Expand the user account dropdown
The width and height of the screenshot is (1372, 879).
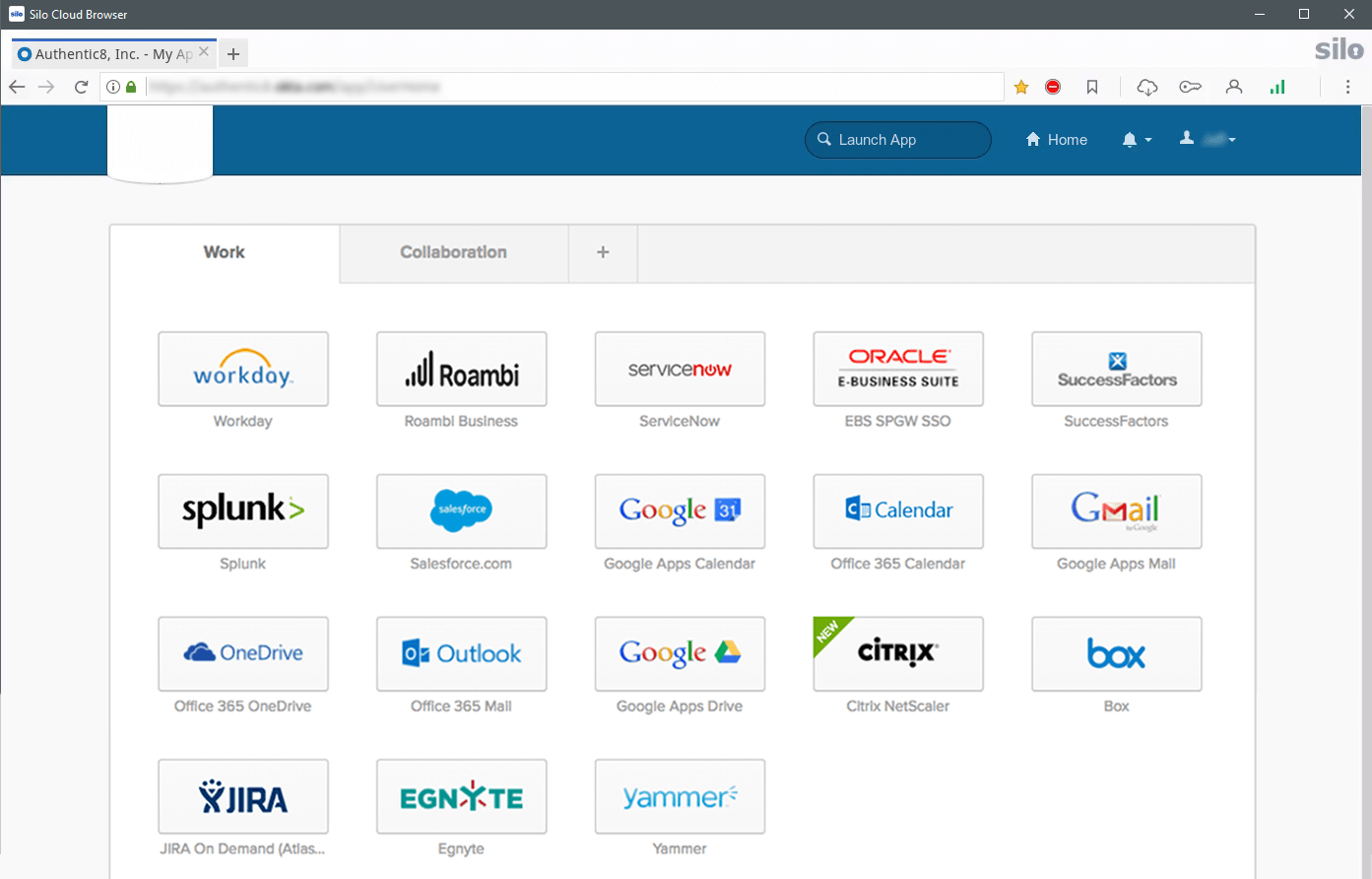click(x=1208, y=140)
